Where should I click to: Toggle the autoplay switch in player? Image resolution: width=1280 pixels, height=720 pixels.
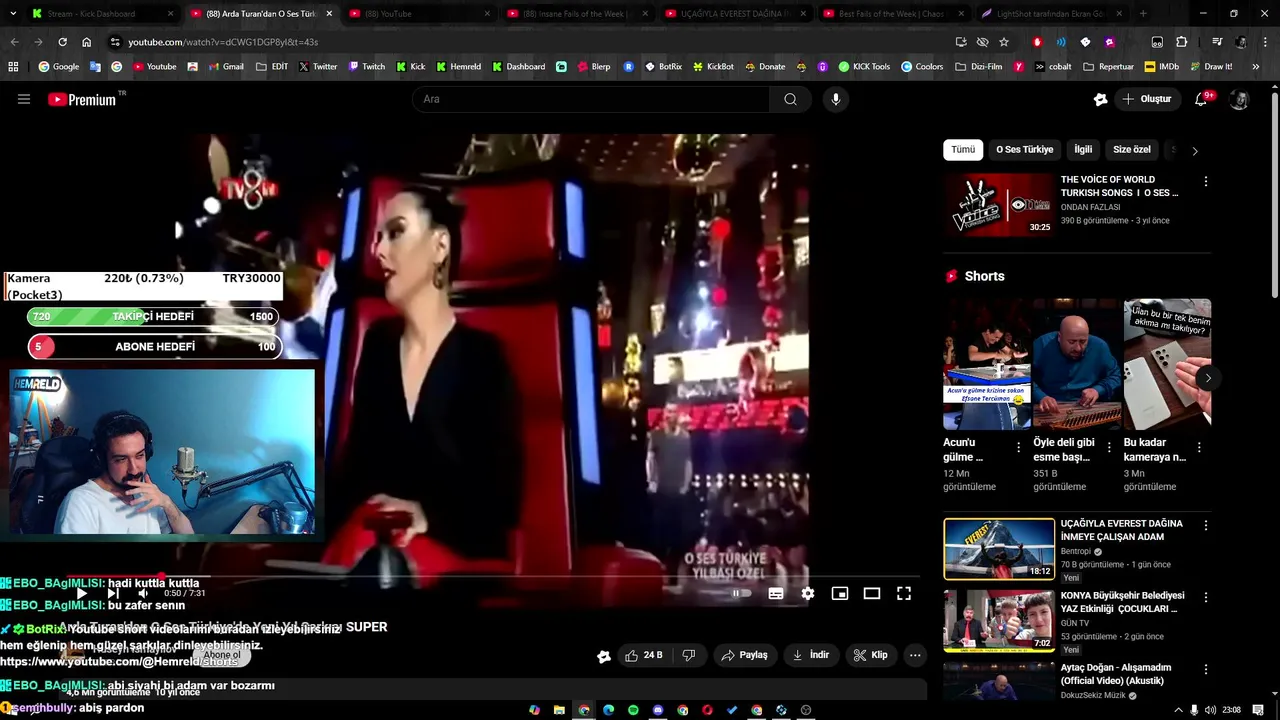pos(741,593)
